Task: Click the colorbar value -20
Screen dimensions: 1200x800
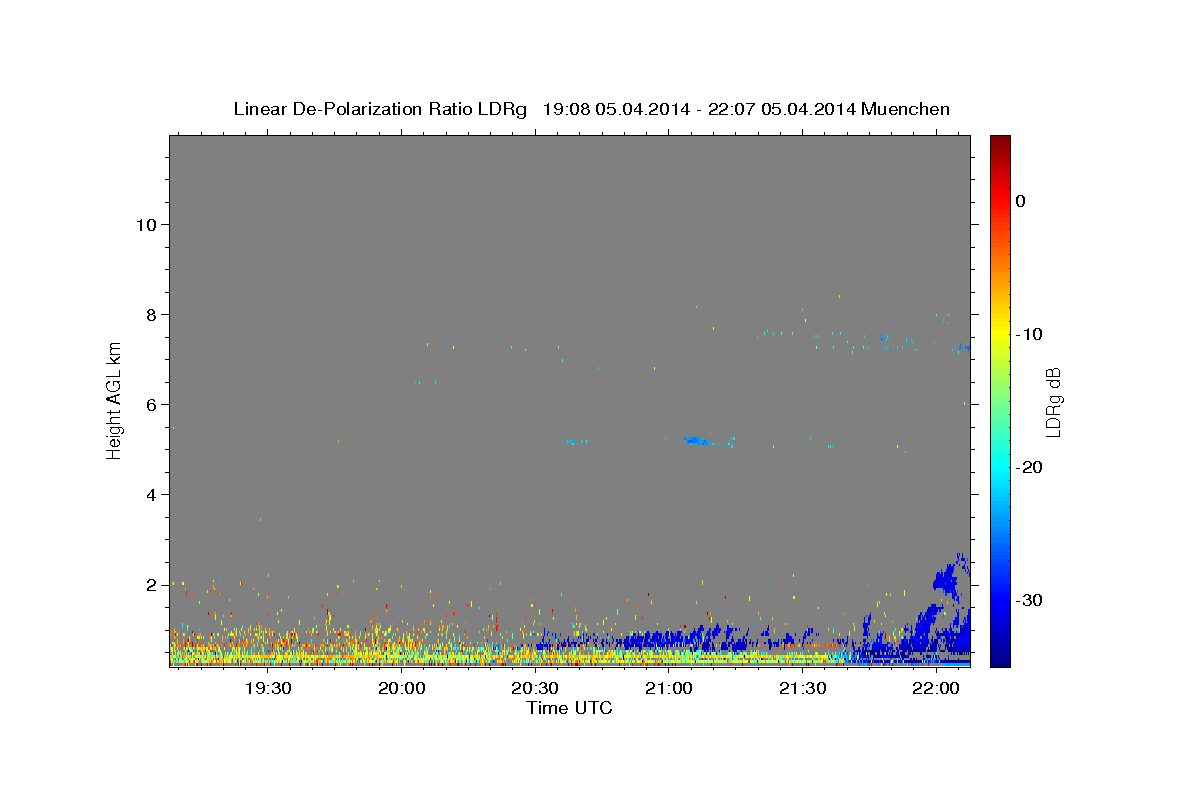Action: (1030, 467)
